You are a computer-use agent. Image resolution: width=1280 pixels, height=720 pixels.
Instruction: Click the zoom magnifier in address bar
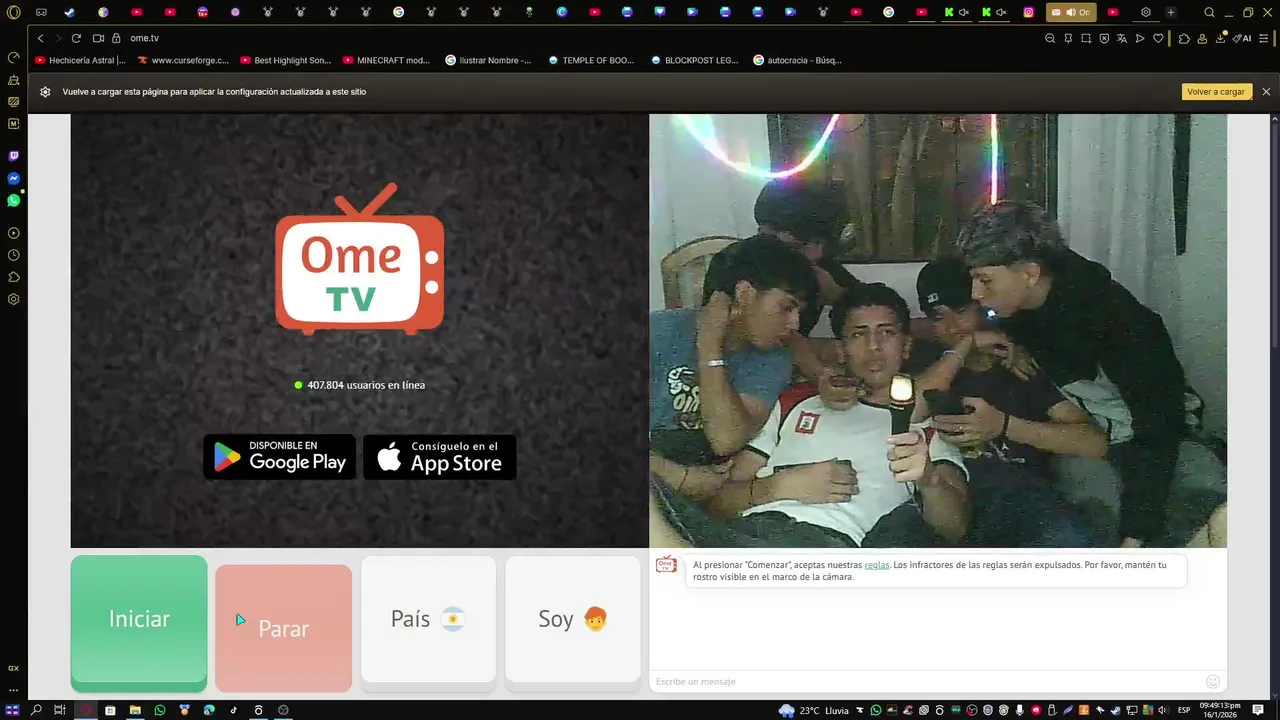coord(1050,38)
